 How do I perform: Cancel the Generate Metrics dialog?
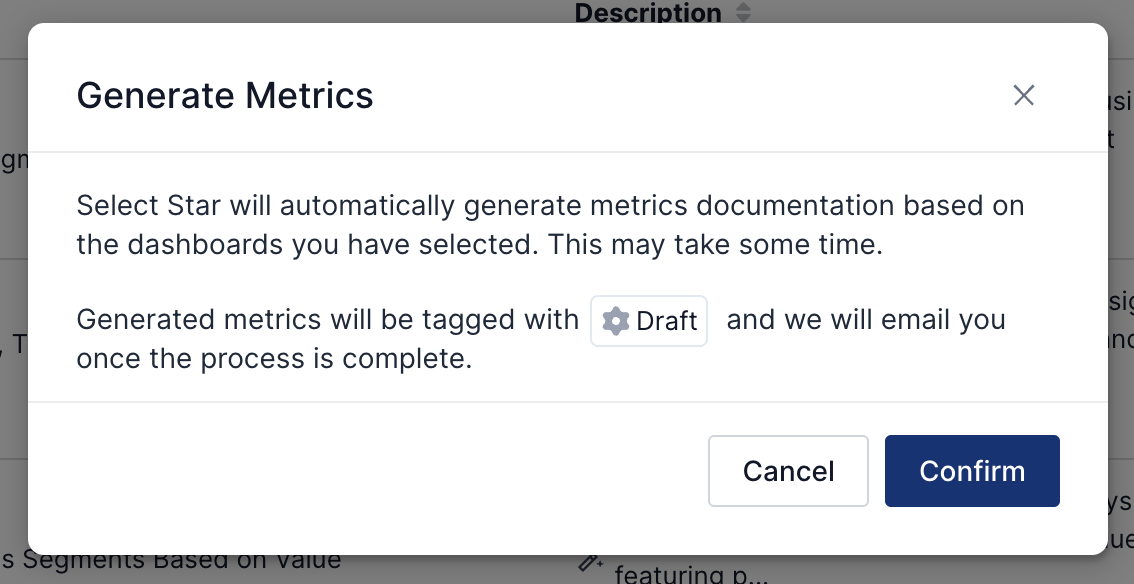tap(788, 471)
